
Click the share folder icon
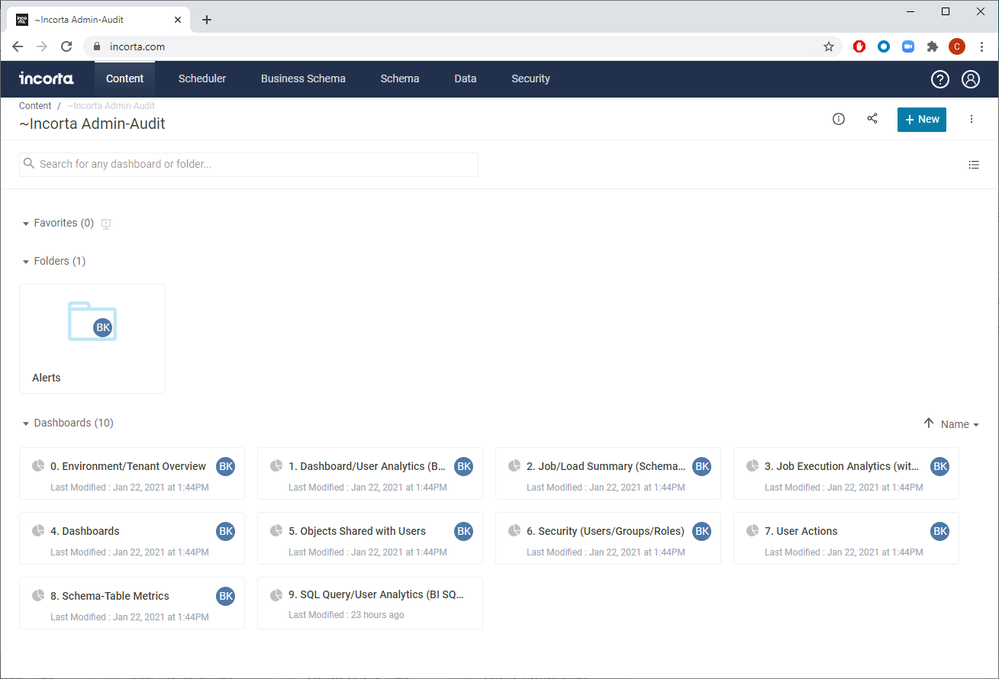coord(872,119)
